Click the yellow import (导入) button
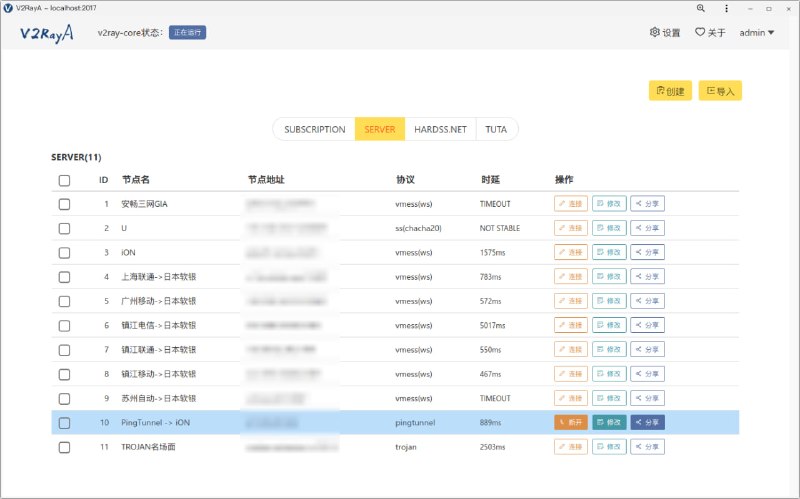 click(x=720, y=91)
